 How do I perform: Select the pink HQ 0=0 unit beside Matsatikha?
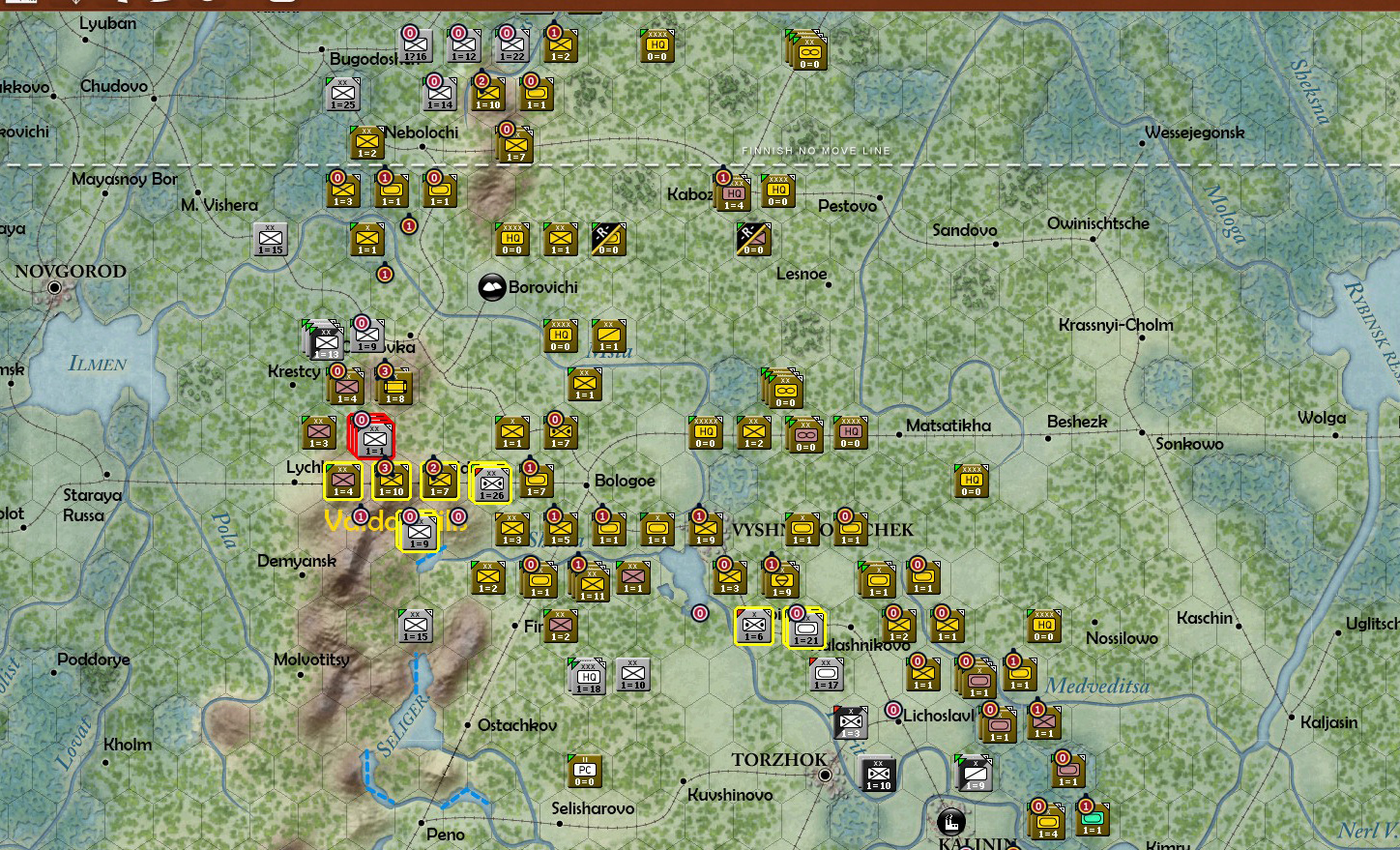(x=851, y=432)
